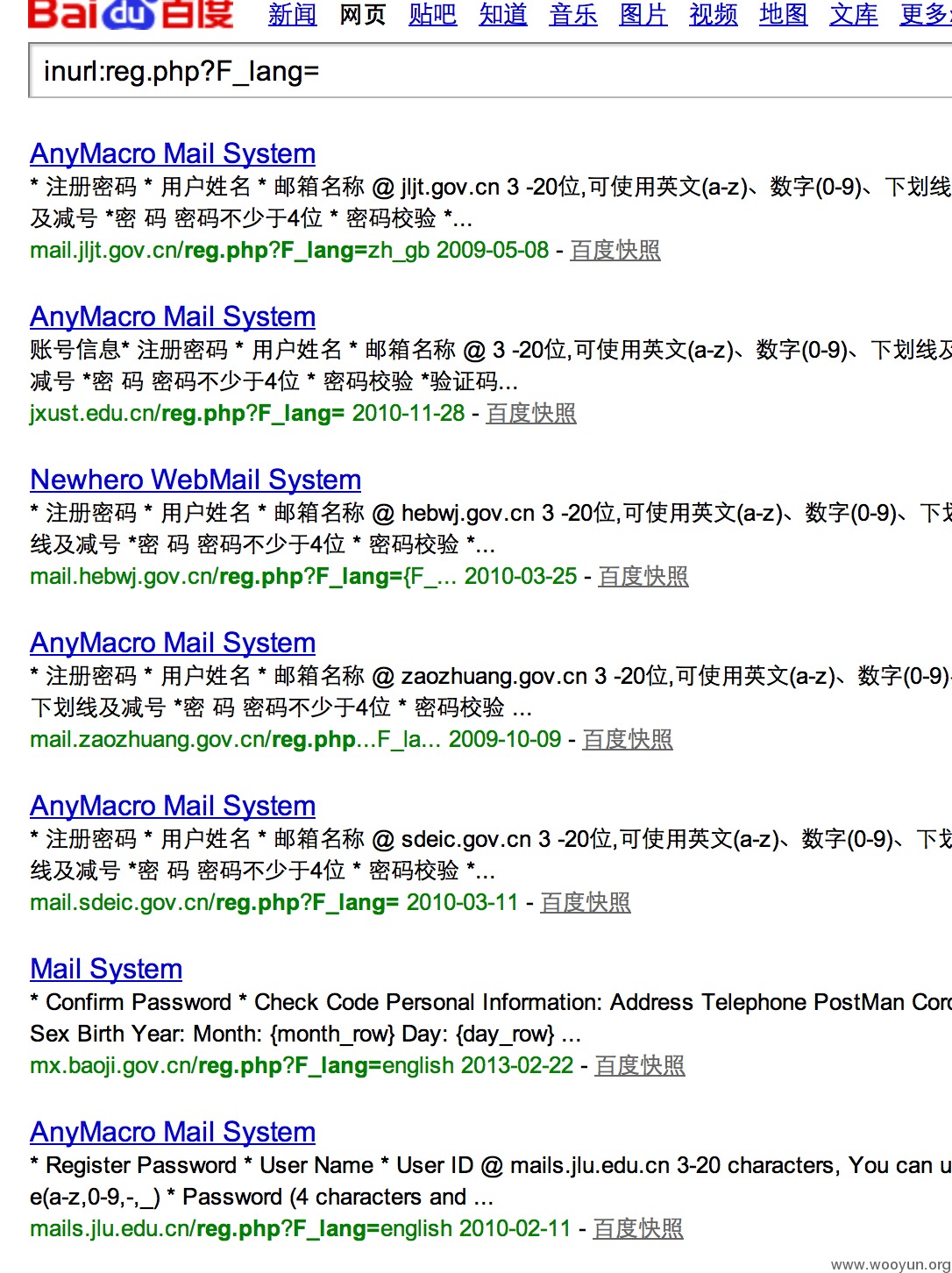Open AnyMacro Mail System result for zaozhuang.gov.cn
Viewport: 952px width, 1273px height.
tap(173, 643)
